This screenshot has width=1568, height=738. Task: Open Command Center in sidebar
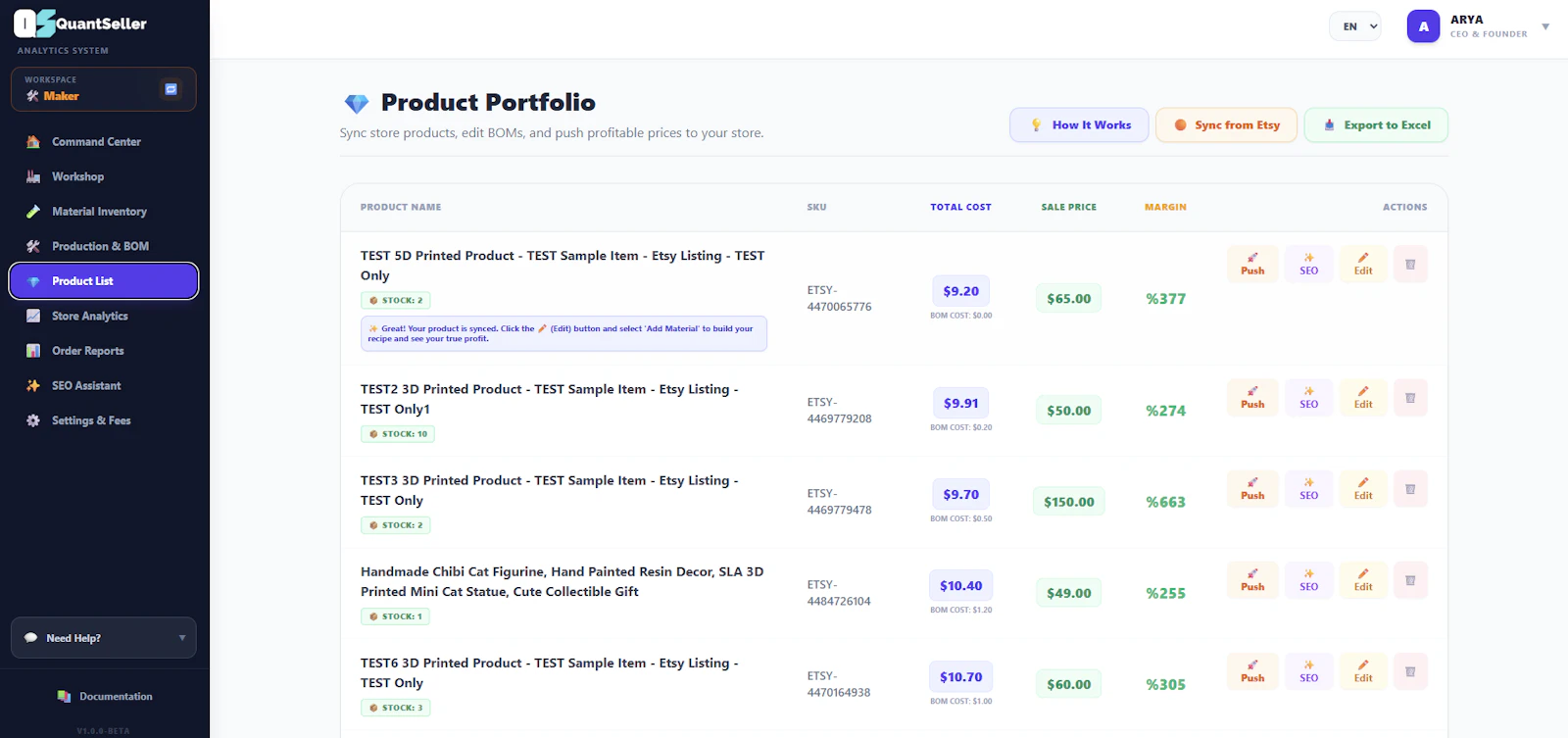(104, 142)
